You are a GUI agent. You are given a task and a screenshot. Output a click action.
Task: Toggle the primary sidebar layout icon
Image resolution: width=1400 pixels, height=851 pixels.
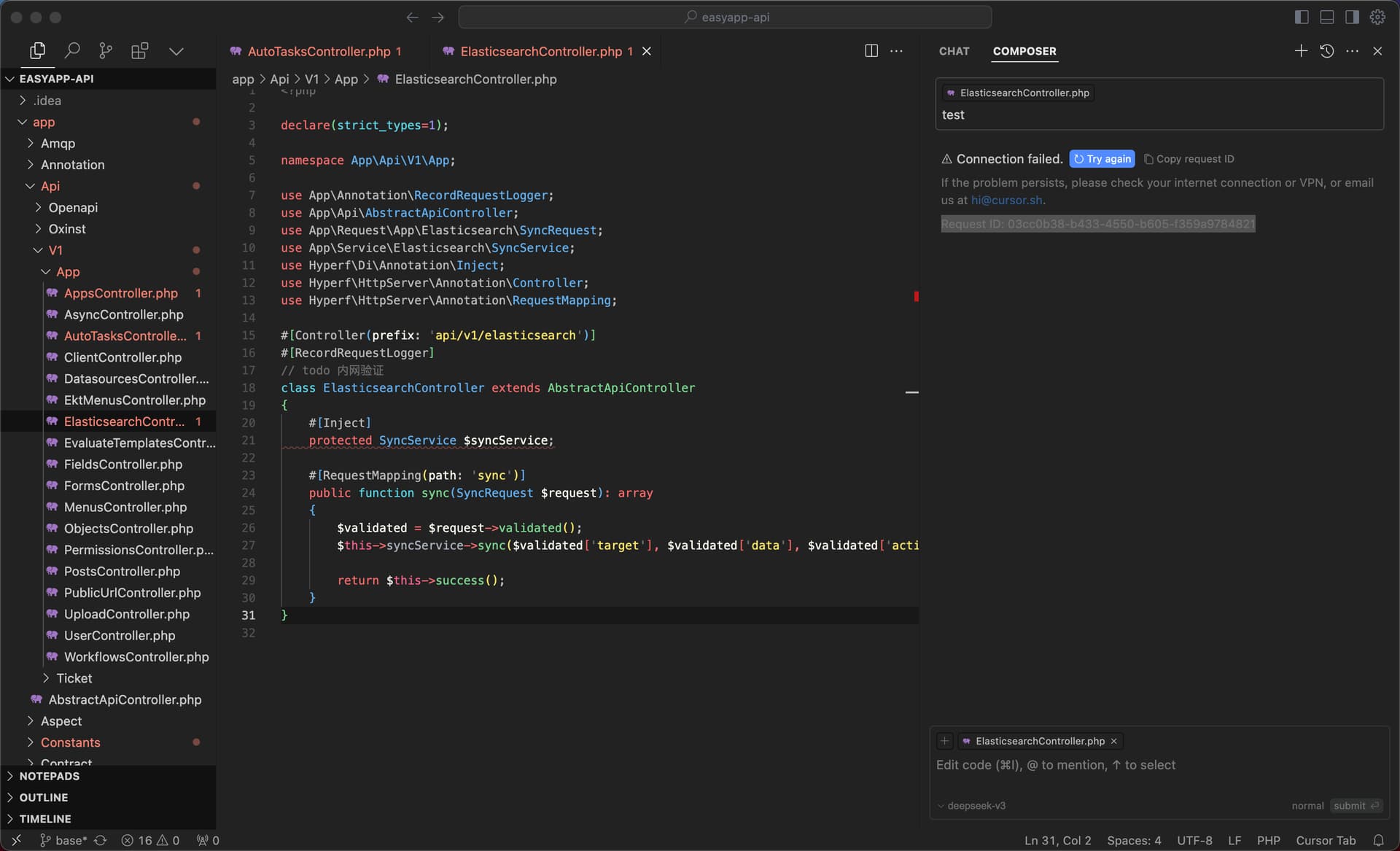1302,17
